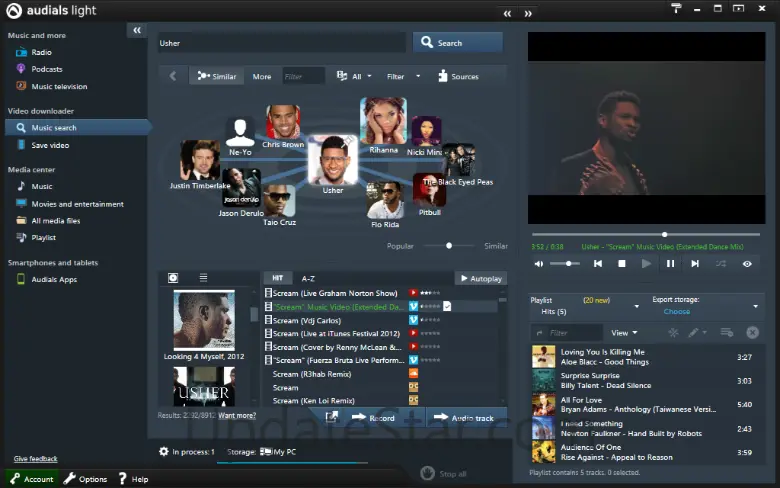
Task: Toggle the Similar artists view
Action: pyautogui.click(x=217, y=76)
